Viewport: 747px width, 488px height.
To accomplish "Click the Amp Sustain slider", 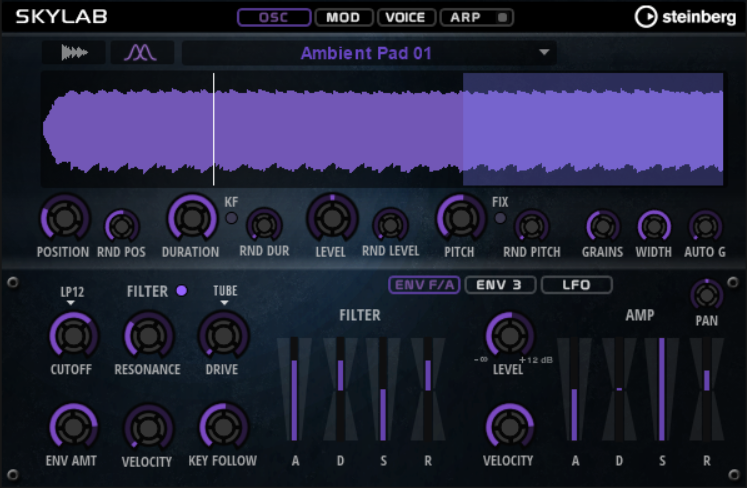I will point(662,389).
